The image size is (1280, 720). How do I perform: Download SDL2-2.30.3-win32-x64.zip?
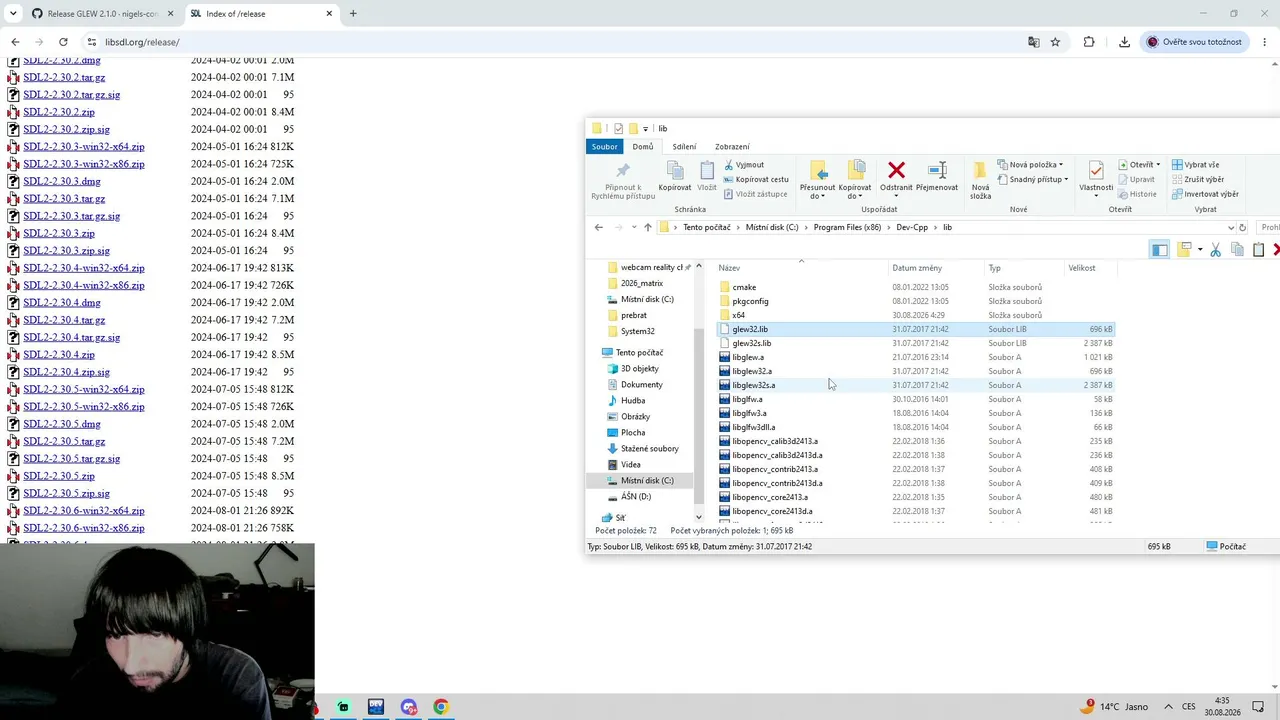click(84, 147)
